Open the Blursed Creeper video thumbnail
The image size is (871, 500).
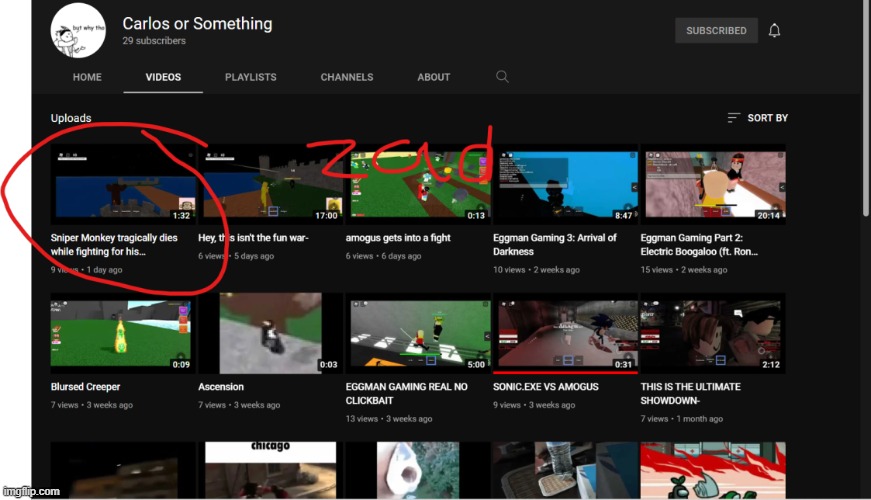122,334
